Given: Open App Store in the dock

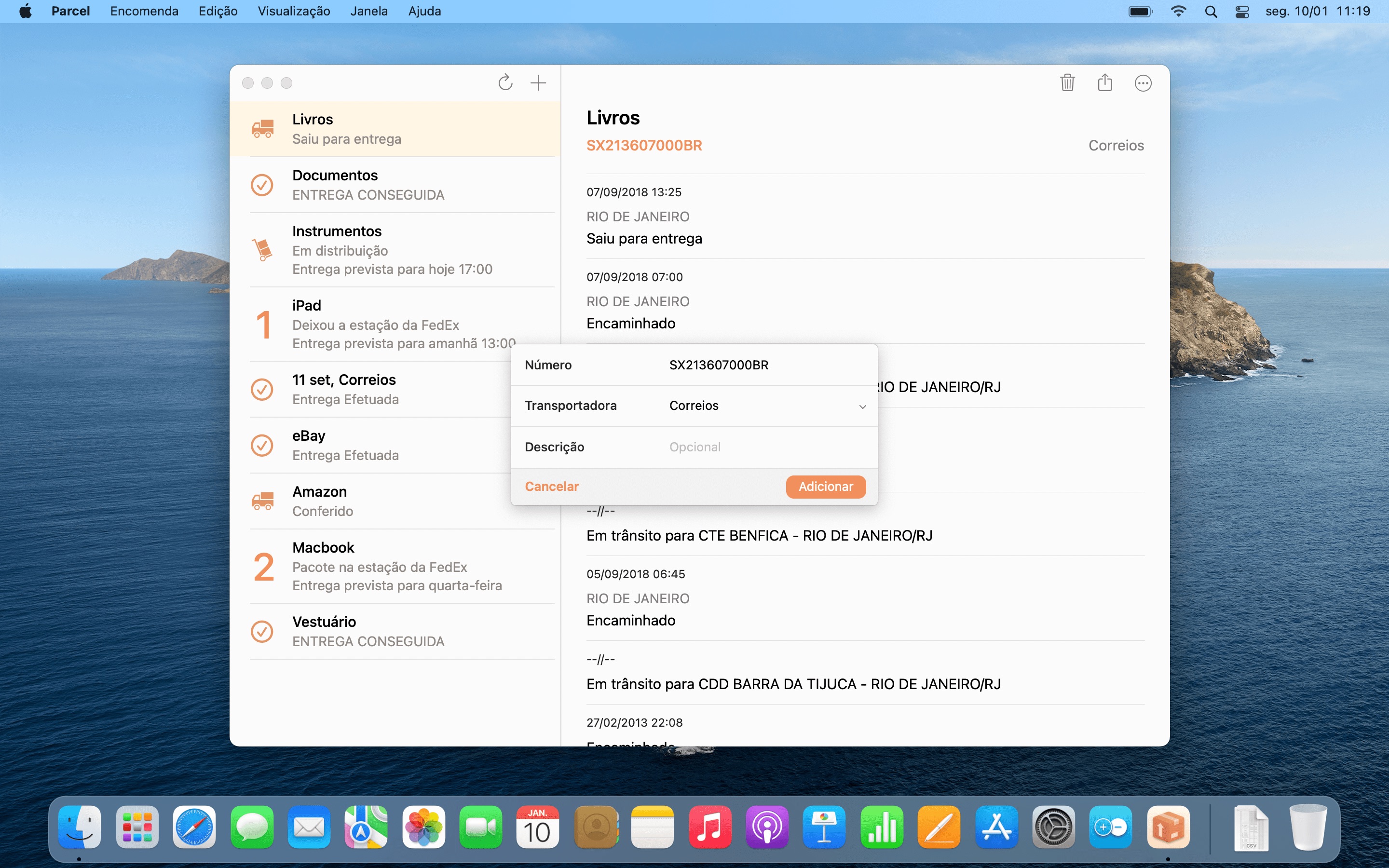Looking at the screenshot, I should tap(996, 827).
